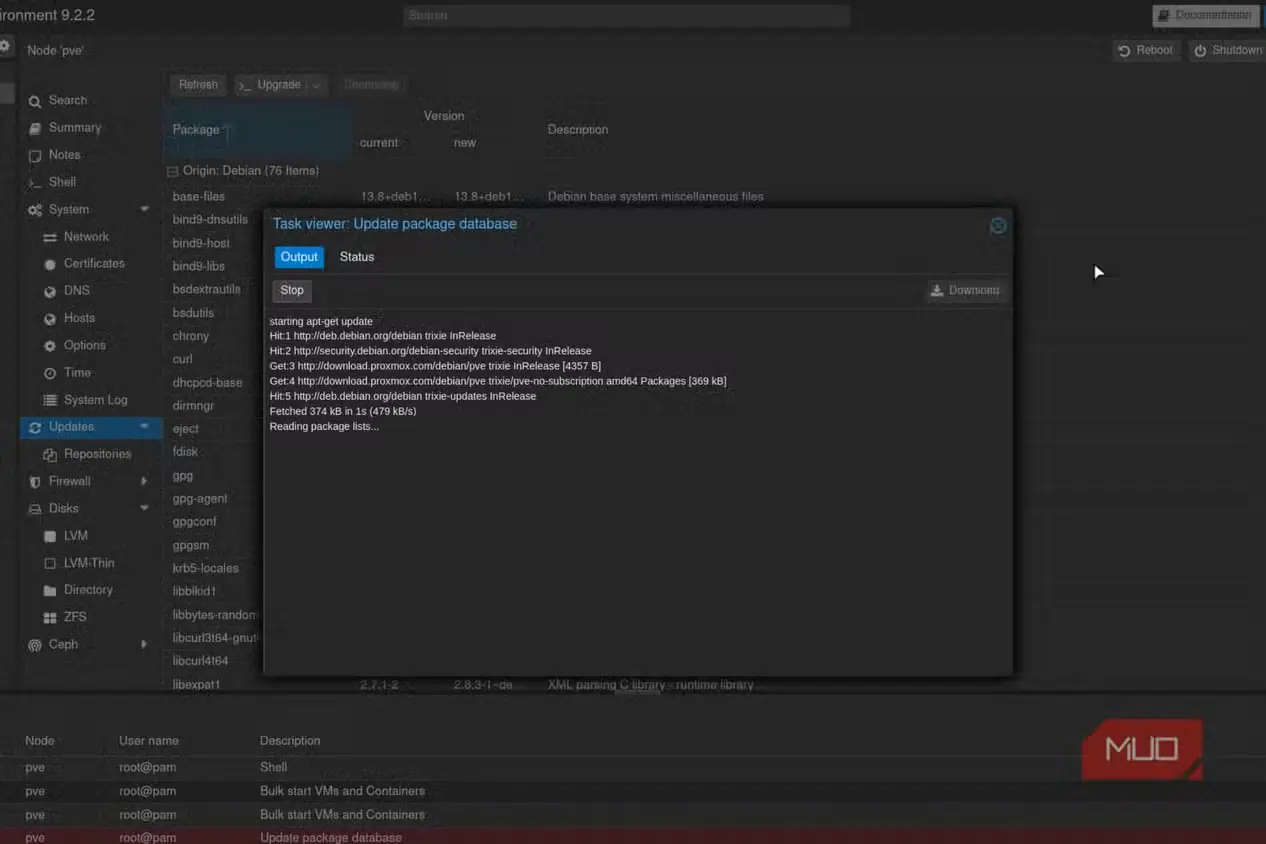Click the Search magnifier icon in sidebar
Image resolution: width=1266 pixels, height=844 pixels.
pos(35,101)
